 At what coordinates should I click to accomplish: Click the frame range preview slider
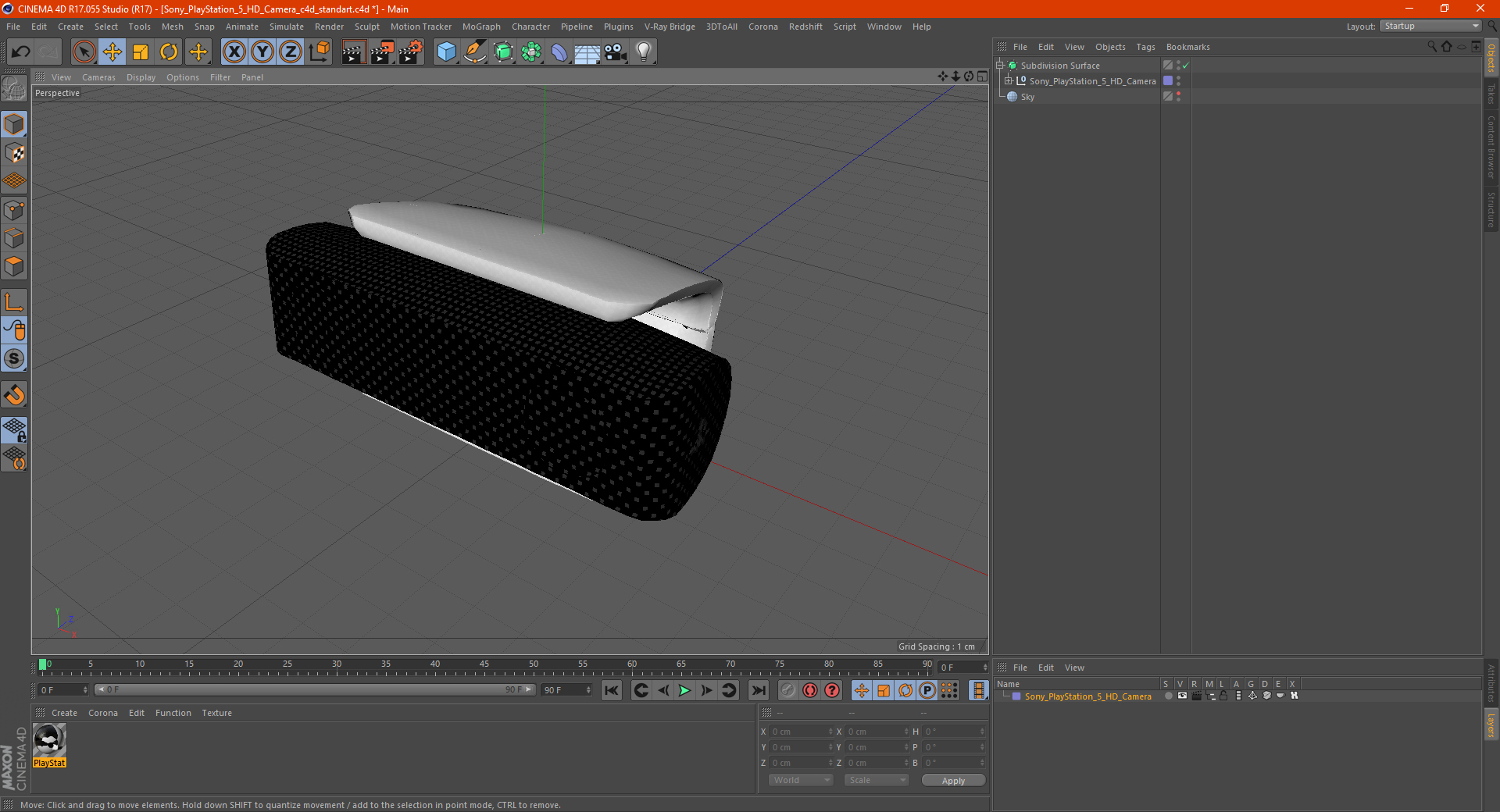(x=315, y=689)
